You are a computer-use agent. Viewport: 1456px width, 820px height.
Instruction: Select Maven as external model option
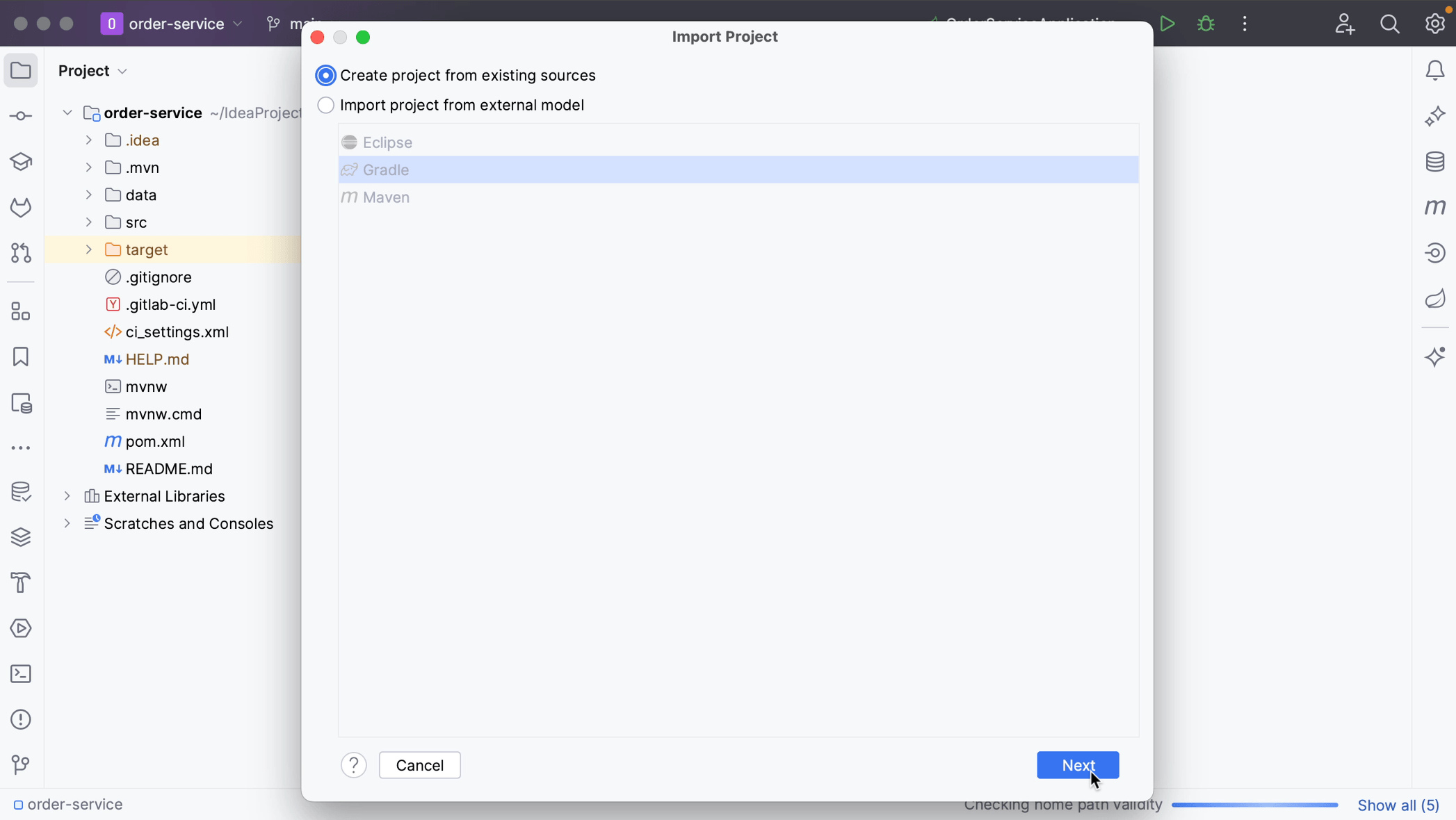click(386, 197)
